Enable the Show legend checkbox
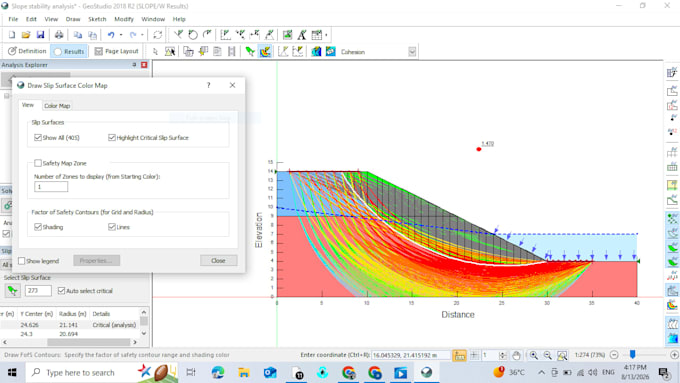The image size is (680, 383). 21,261
